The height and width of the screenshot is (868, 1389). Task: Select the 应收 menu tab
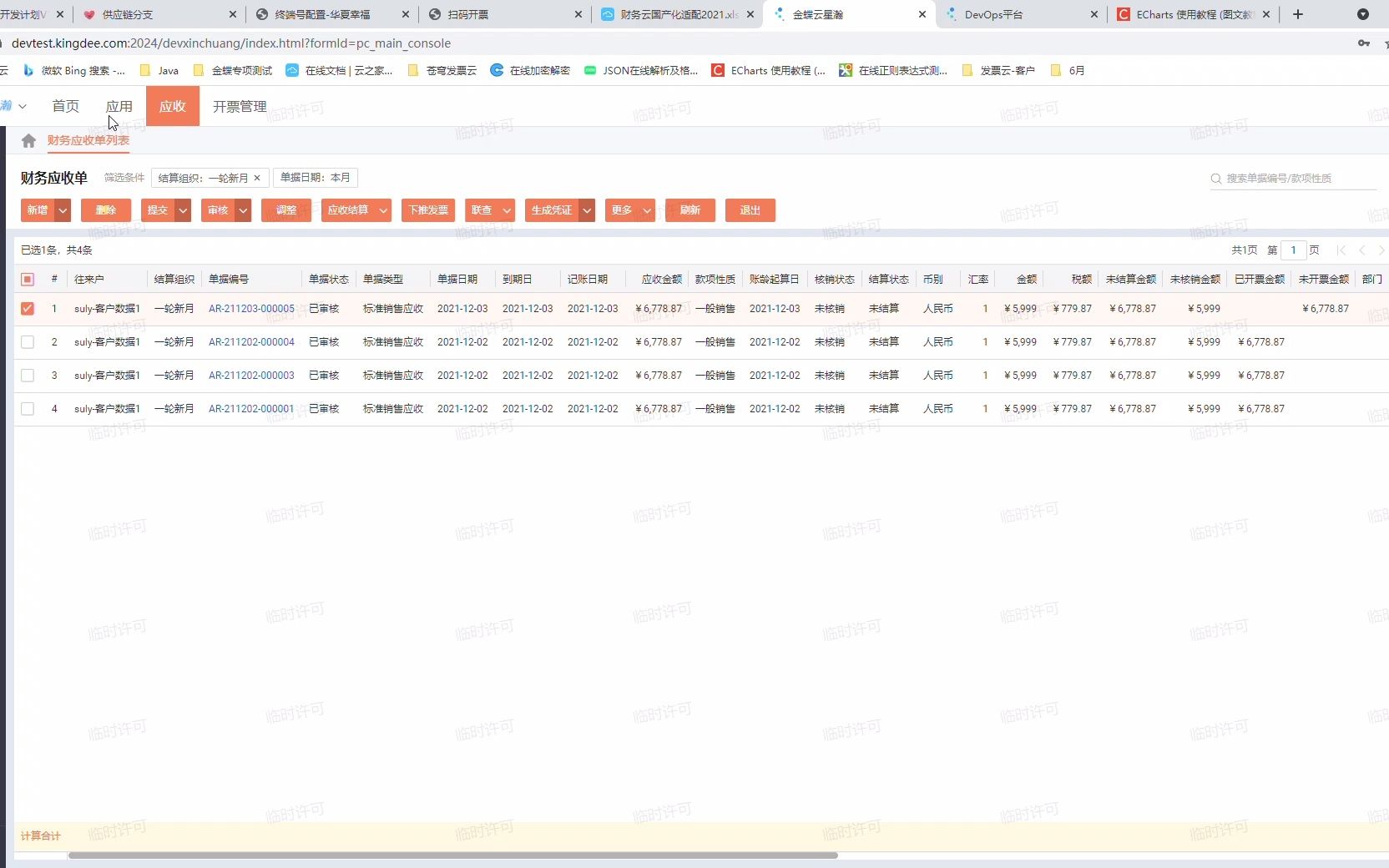pyautogui.click(x=173, y=106)
